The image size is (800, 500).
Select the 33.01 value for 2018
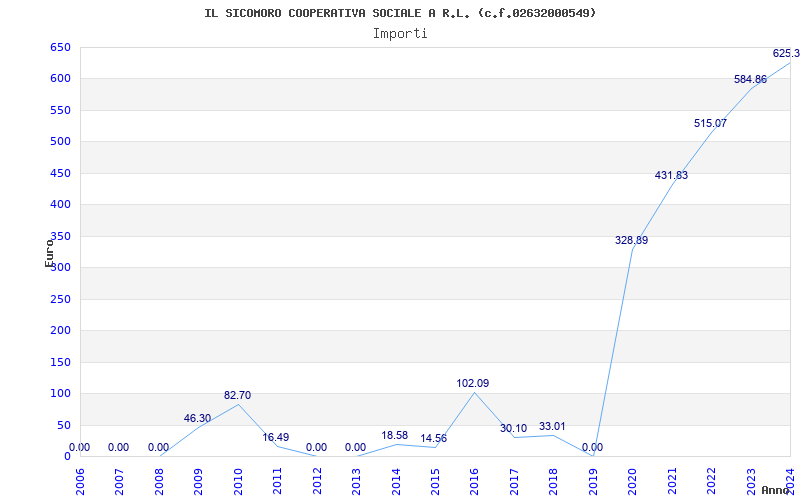coord(552,427)
